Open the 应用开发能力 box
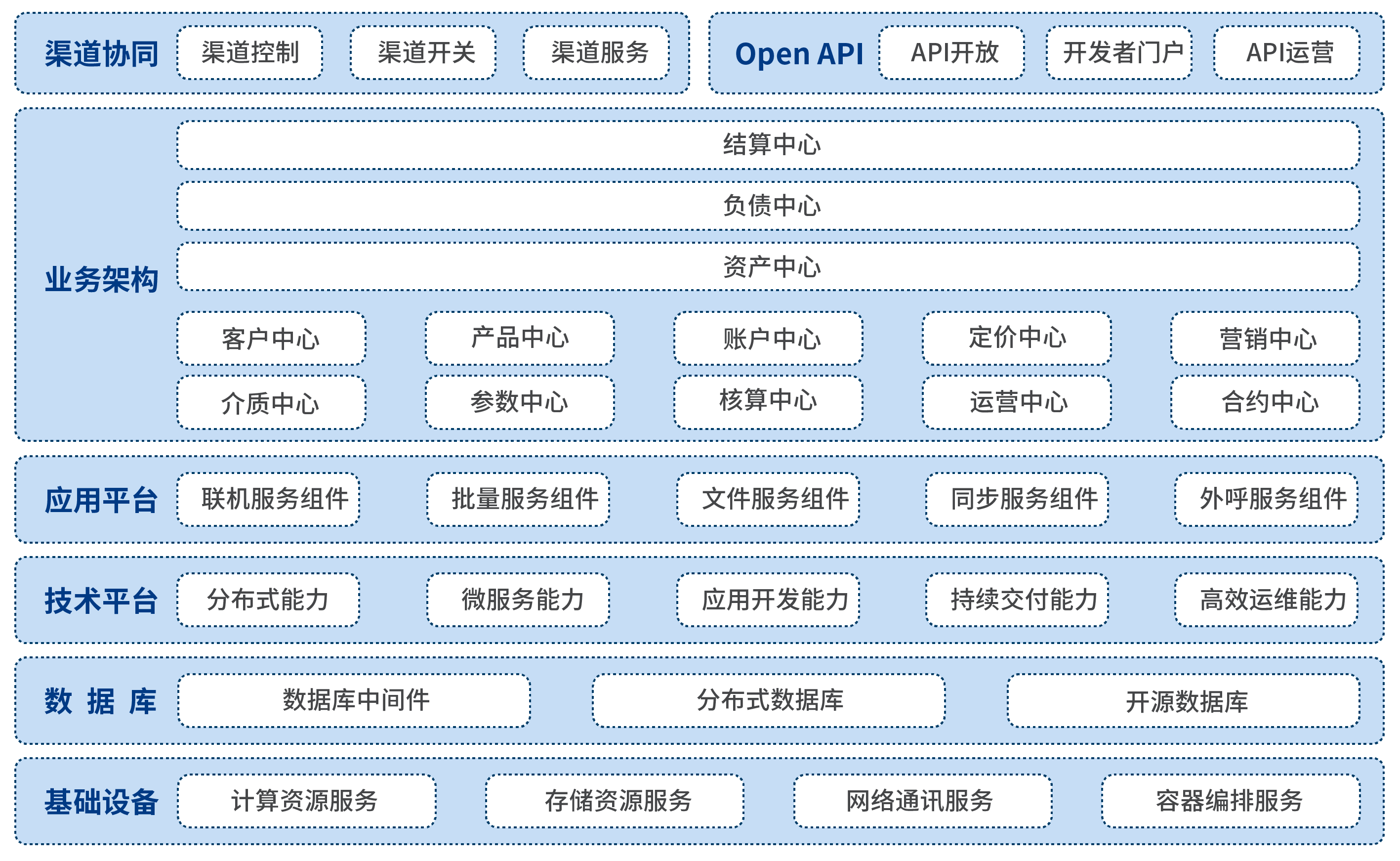The width and height of the screenshot is (1400, 861). click(768, 600)
